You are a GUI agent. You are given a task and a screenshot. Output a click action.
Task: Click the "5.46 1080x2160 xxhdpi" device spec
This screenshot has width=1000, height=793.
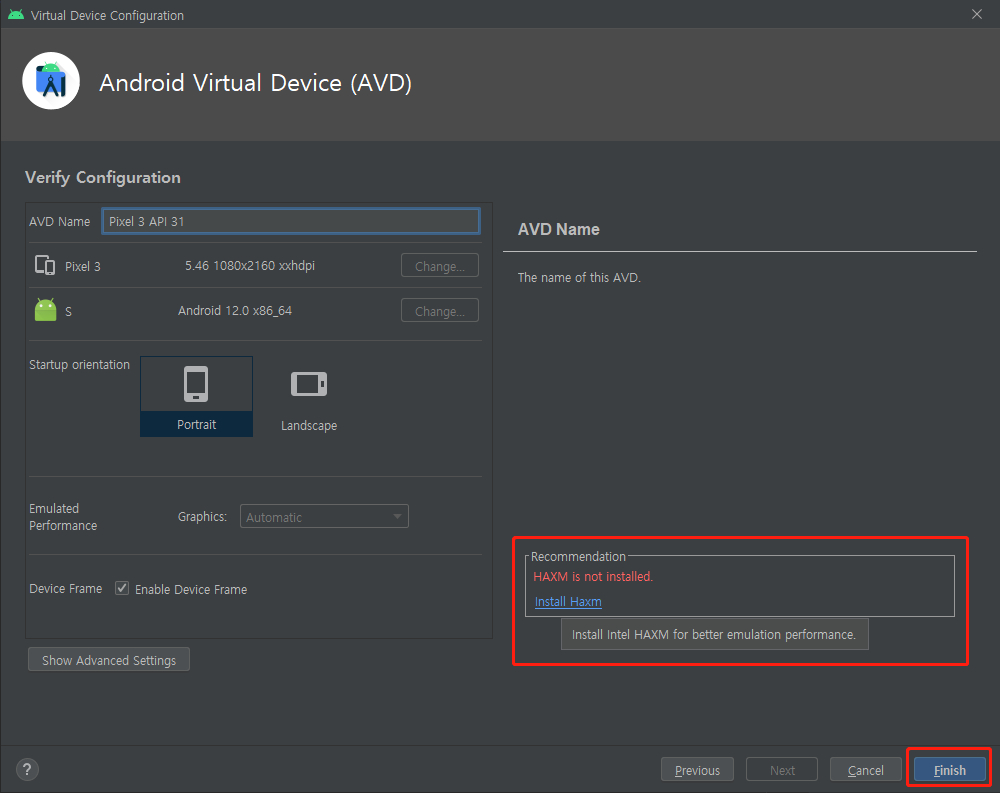250,265
